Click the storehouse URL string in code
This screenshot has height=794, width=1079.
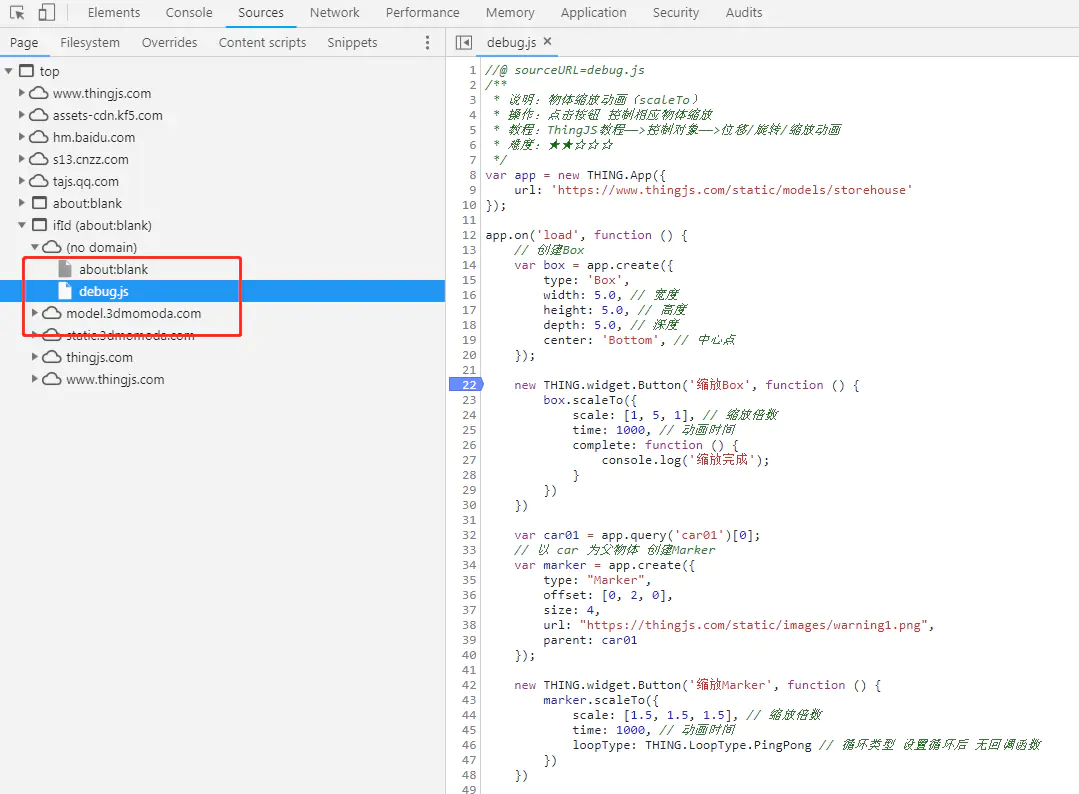731,190
